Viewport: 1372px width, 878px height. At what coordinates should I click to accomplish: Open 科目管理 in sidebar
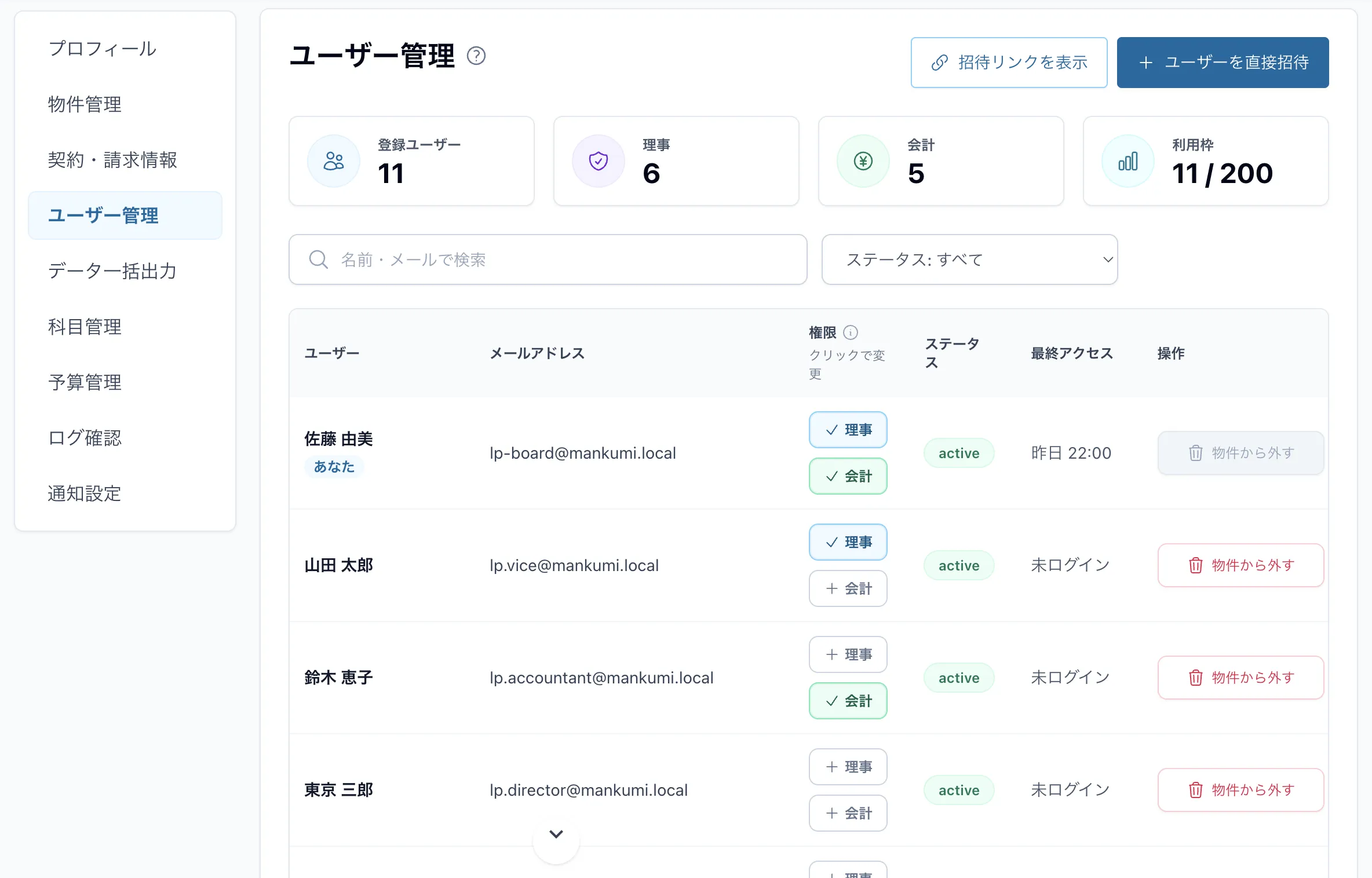[125, 327]
